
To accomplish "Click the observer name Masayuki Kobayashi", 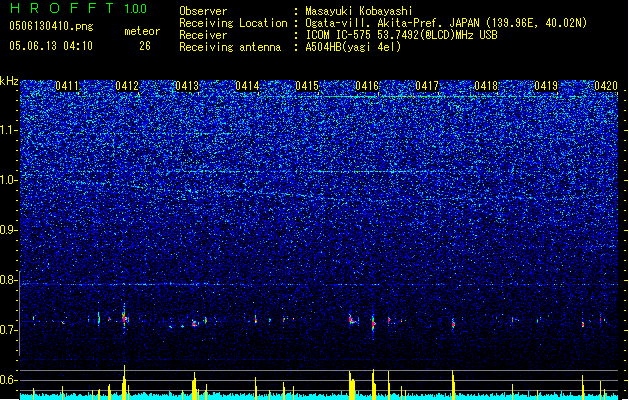I will click(x=359, y=11).
